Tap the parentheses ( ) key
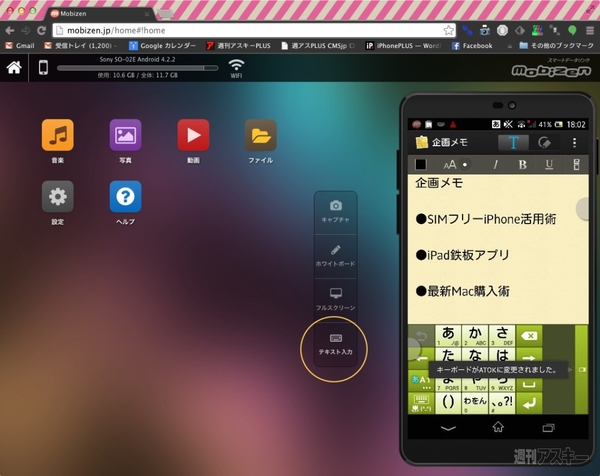Viewport: 600px width, 476px height. point(448,403)
